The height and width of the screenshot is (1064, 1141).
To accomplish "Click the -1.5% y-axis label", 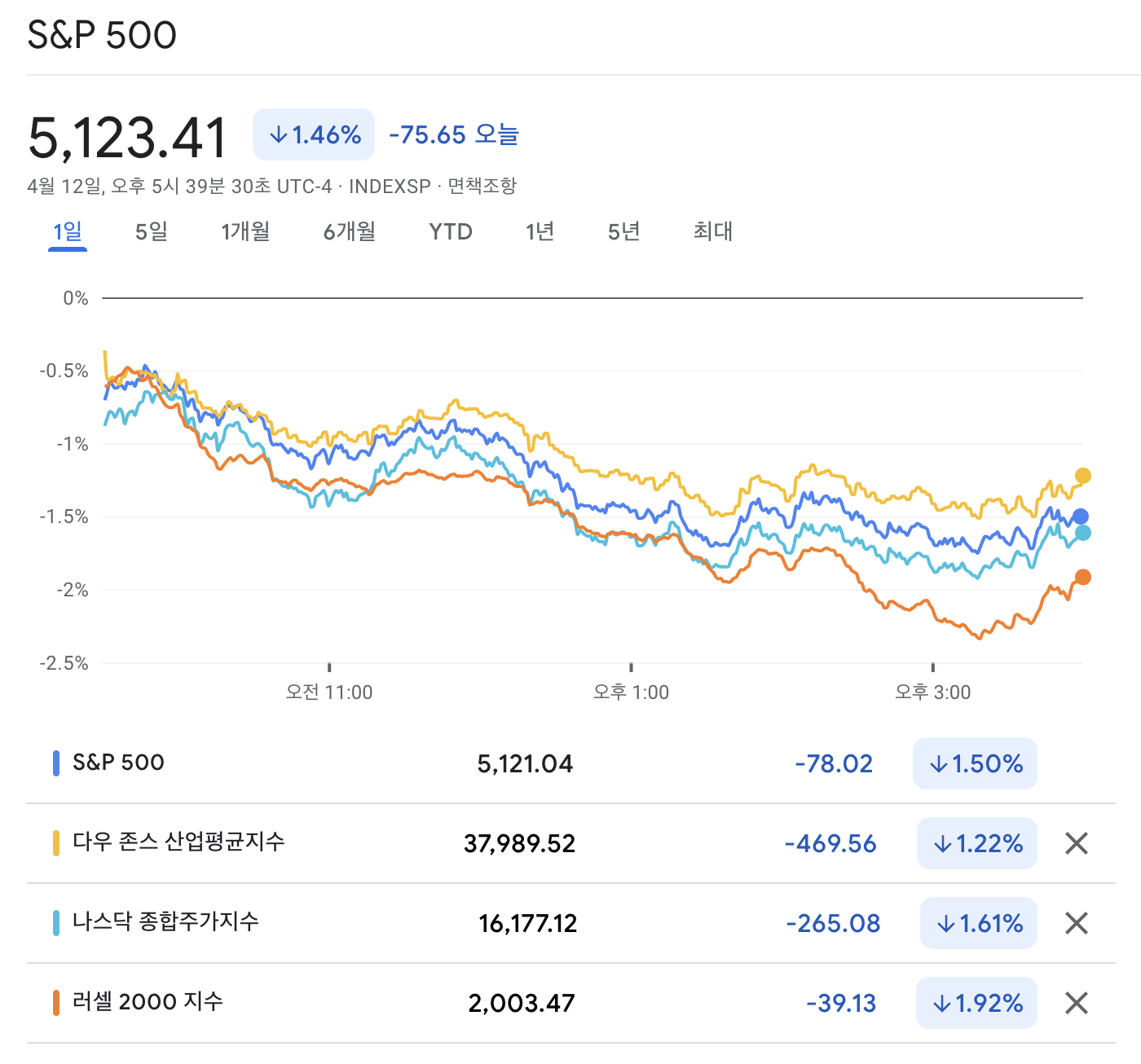I will pos(64,517).
